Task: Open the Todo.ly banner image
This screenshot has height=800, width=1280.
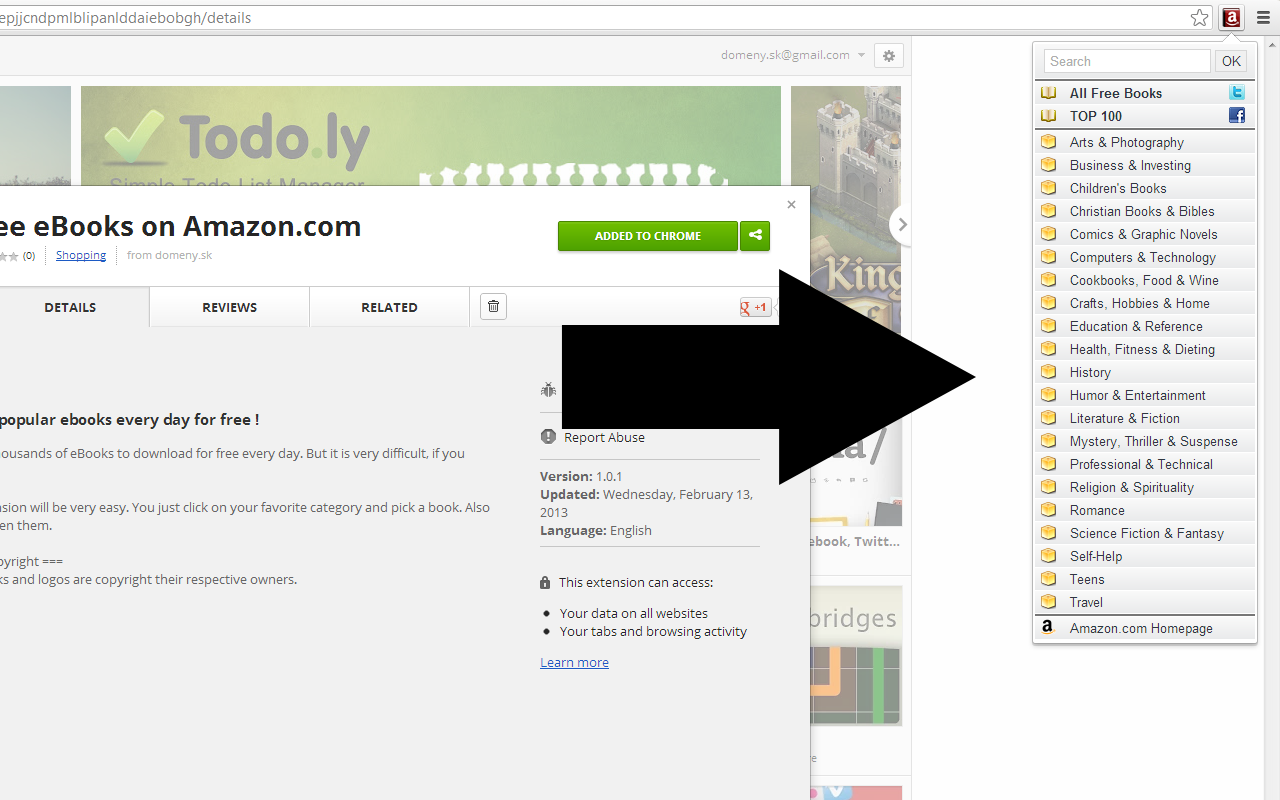Action: pyautogui.click(x=431, y=136)
